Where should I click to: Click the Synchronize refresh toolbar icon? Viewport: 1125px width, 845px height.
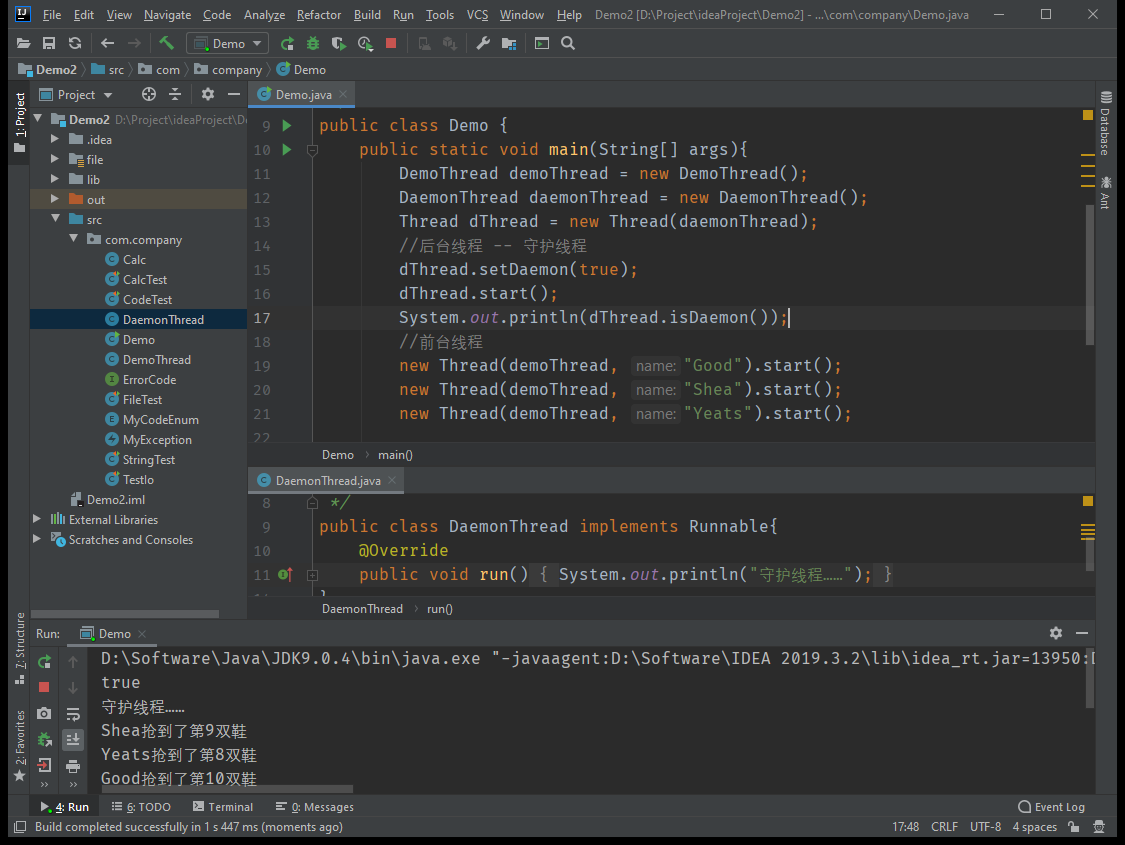click(75, 44)
